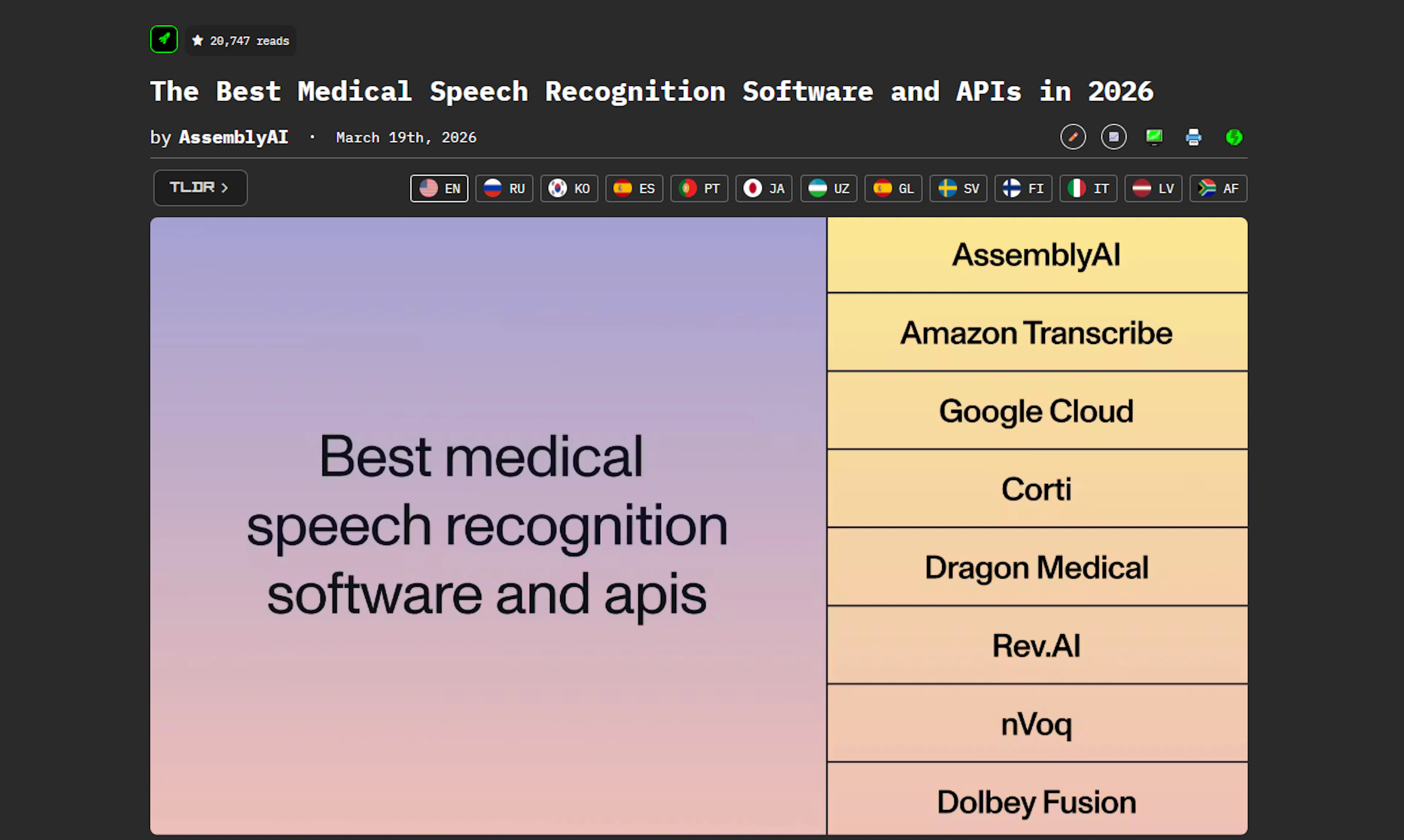Choose the AF translation

pyautogui.click(x=1218, y=189)
